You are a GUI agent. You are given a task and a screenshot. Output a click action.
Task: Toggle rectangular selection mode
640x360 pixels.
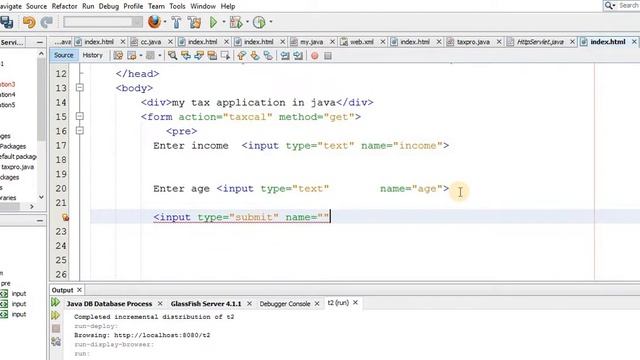click(x=225, y=56)
